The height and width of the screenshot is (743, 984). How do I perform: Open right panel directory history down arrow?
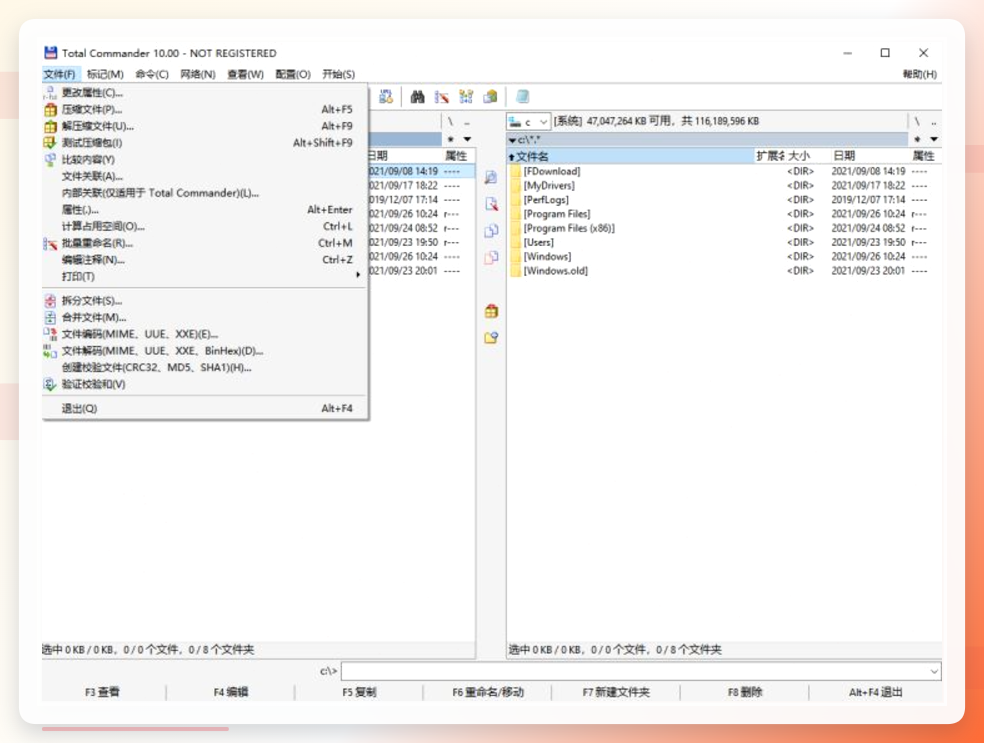pos(934,139)
